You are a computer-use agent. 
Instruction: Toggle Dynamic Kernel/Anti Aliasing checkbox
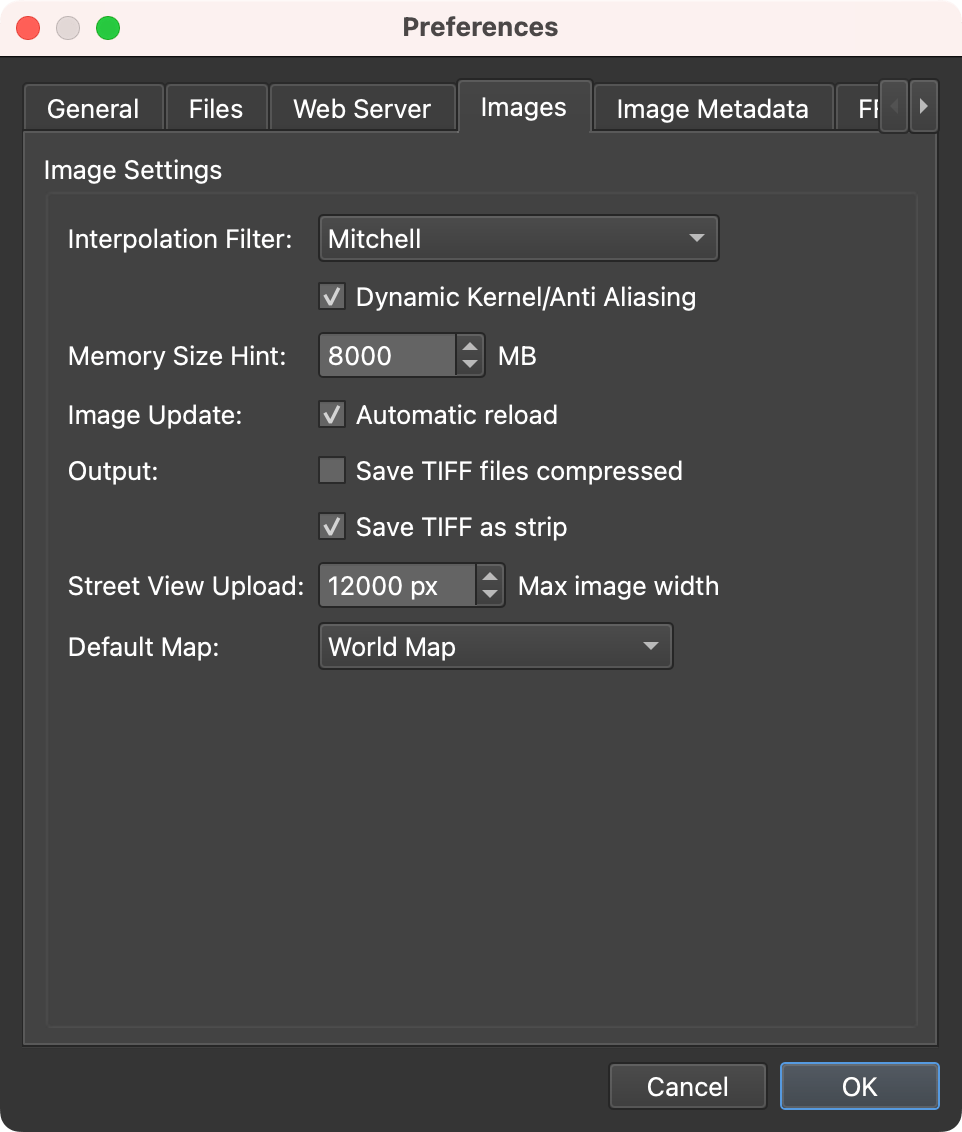pyautogui.click(x=331, y=297)
